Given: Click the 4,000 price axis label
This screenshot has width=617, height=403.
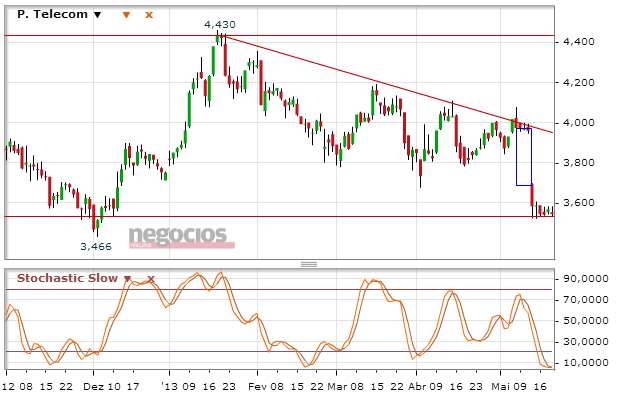Looking at the screenshot, I should 579,123.
